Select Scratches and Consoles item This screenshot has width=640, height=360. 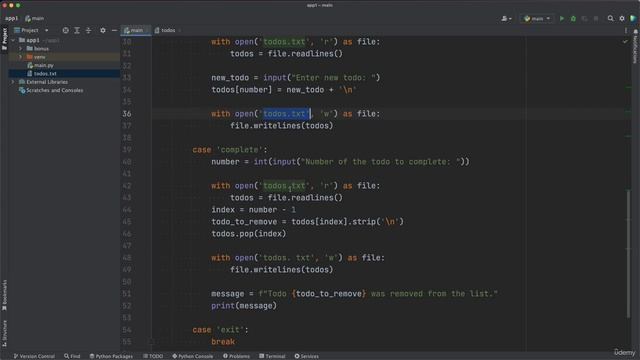51,90
